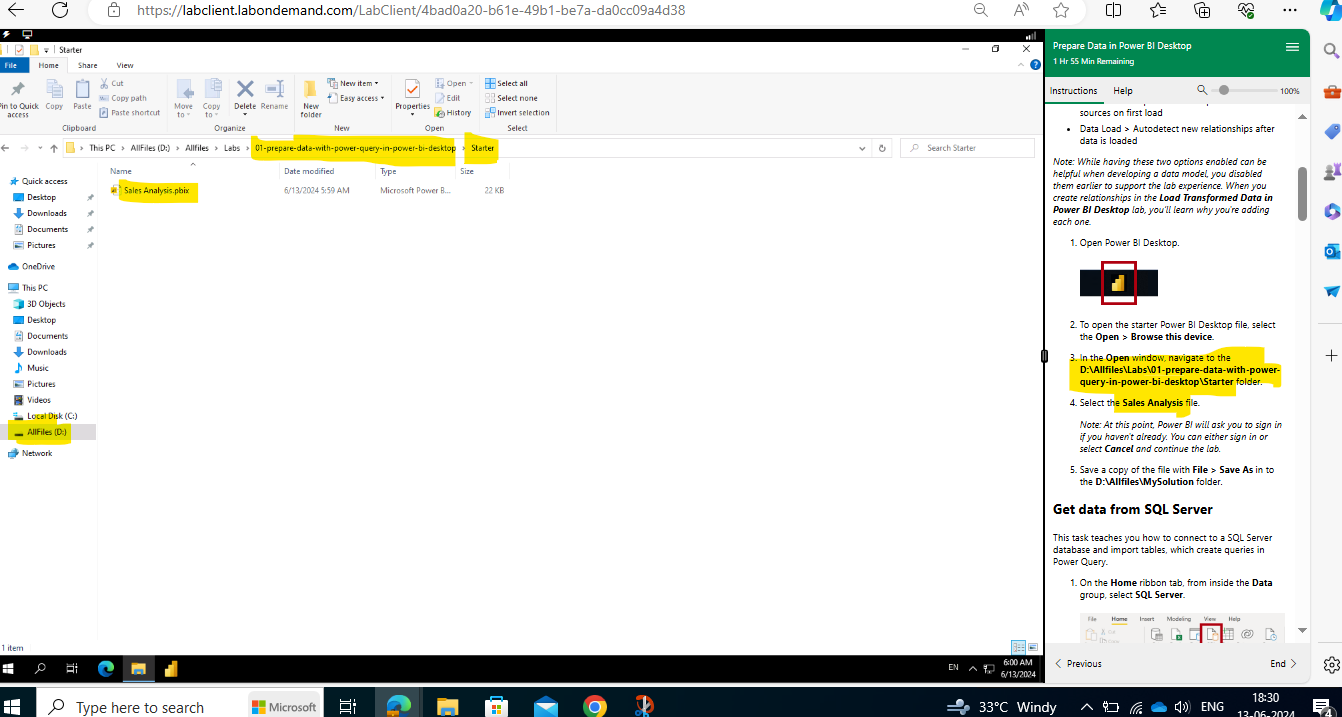Click the search icon in VM taskbar
The image size is (1342, 717).
click(x=40, y=668)
